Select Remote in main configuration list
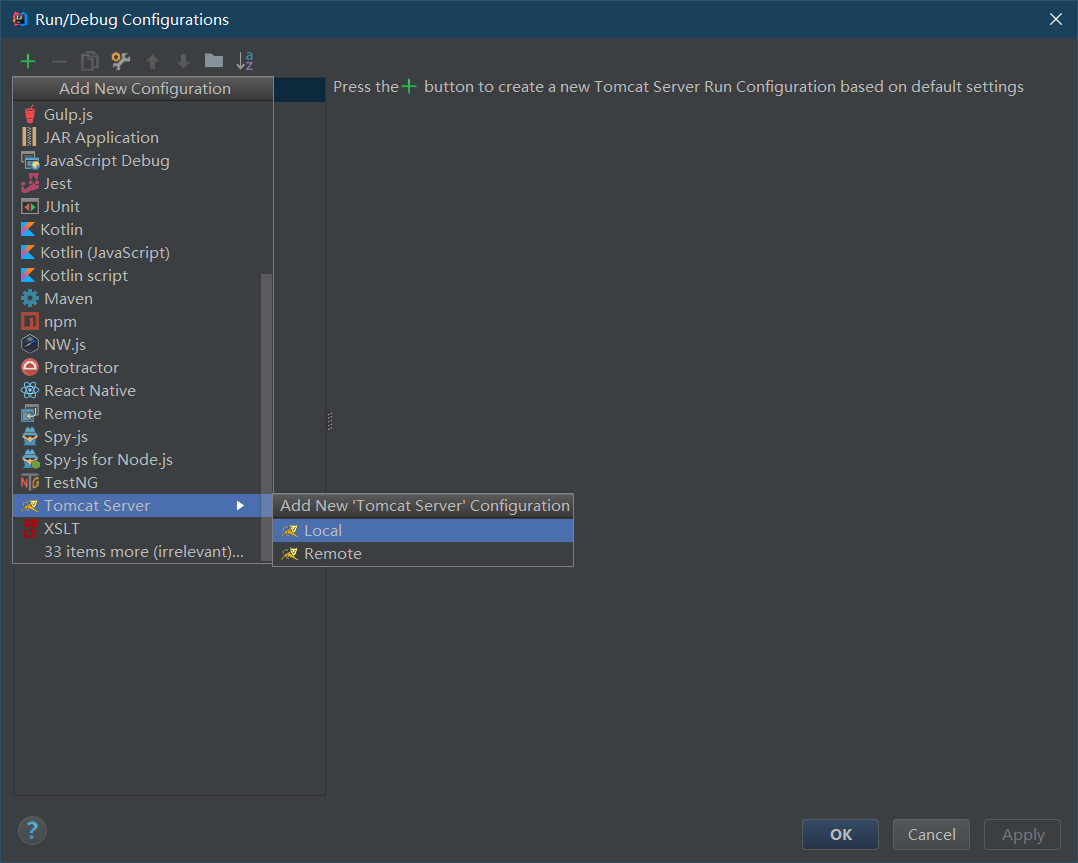 click(x=138, y=413)
